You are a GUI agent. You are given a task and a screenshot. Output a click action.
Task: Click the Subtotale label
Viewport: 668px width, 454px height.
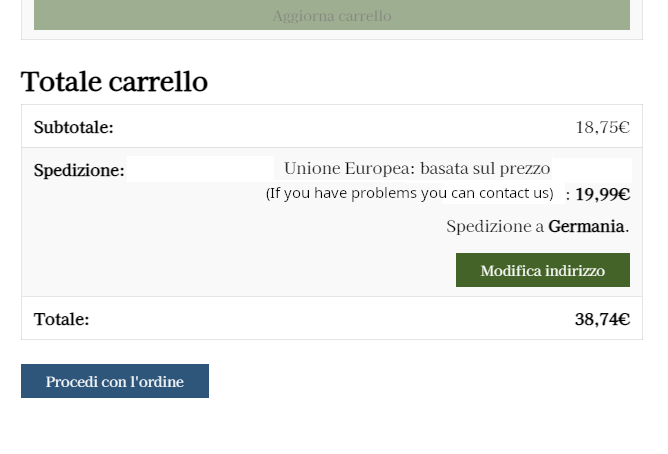(x=74, y=128)
